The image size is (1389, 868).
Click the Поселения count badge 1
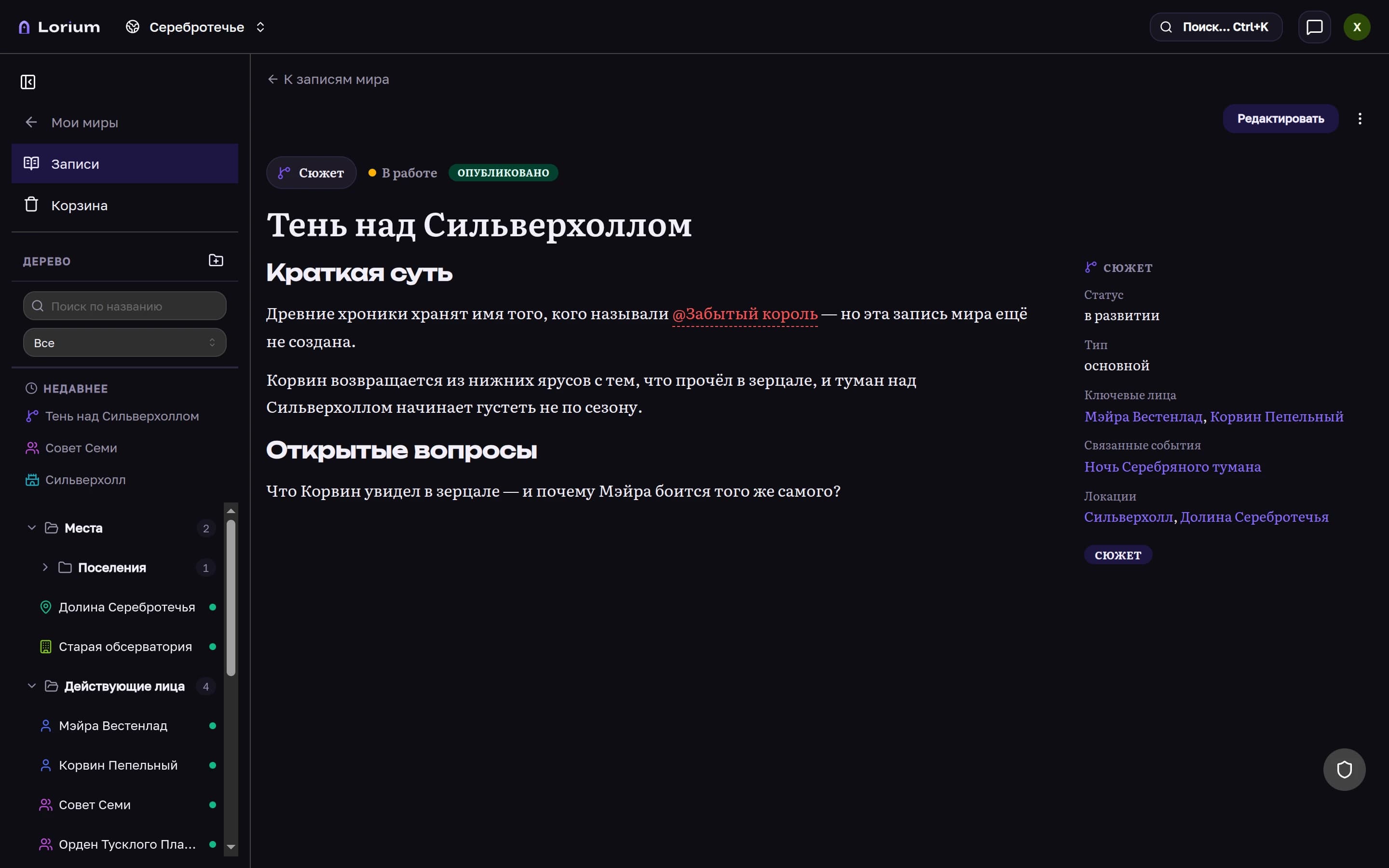205,568
